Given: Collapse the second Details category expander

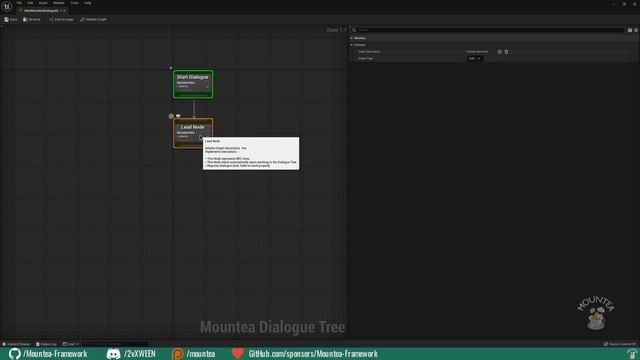Looking at the screenshot, I should click(351, 45).
